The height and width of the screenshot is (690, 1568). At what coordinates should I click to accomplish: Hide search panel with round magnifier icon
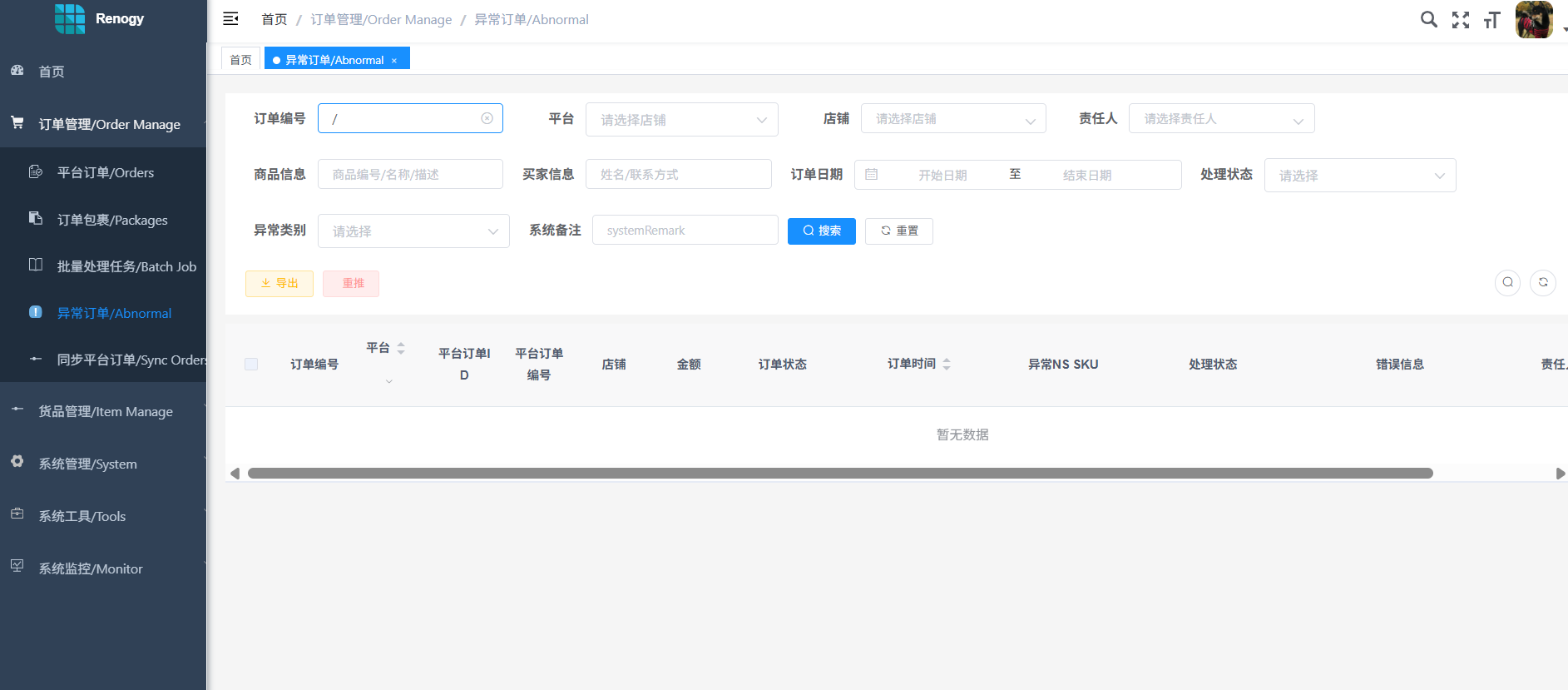tap(1507, 283)
